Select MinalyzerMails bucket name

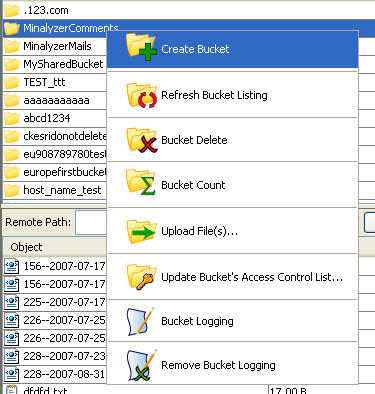57,46
